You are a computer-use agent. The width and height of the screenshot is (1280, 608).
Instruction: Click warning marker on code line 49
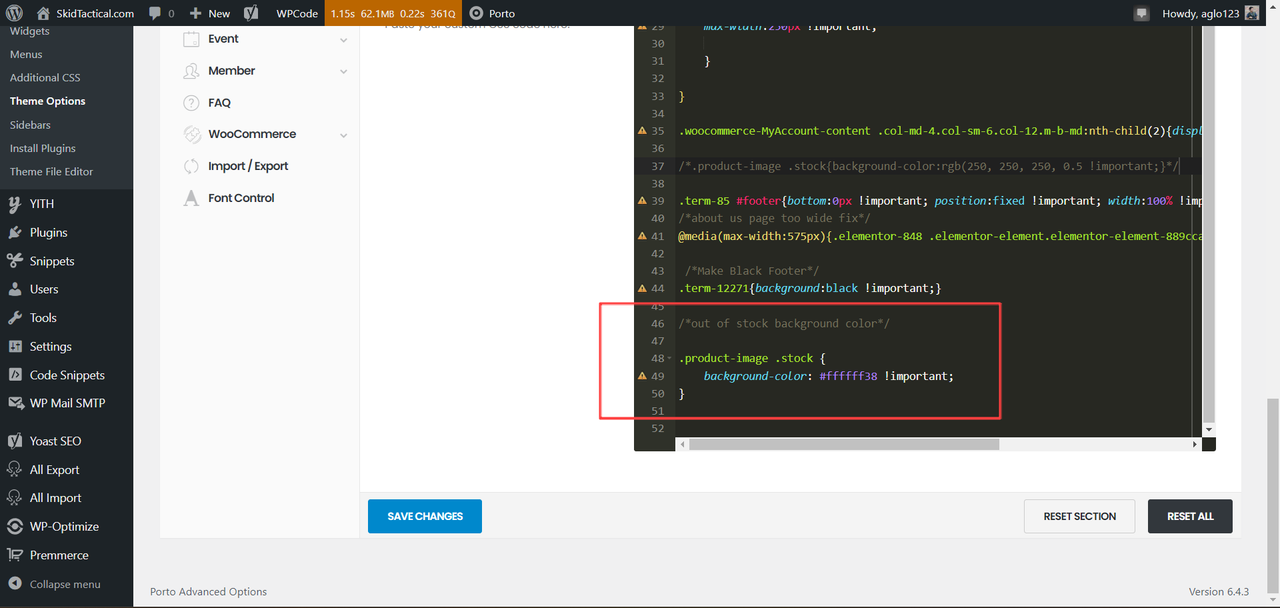(x=642, y=376)
